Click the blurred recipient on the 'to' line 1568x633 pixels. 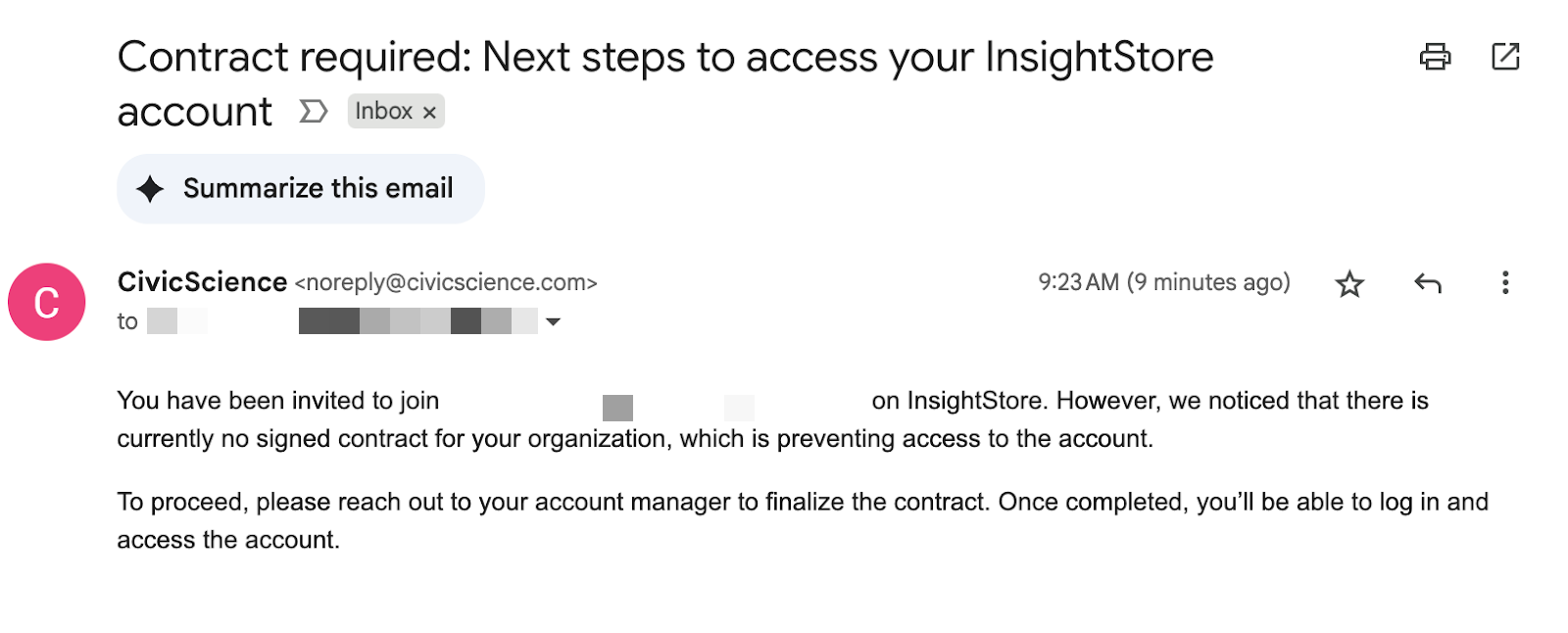coord(417,321)
